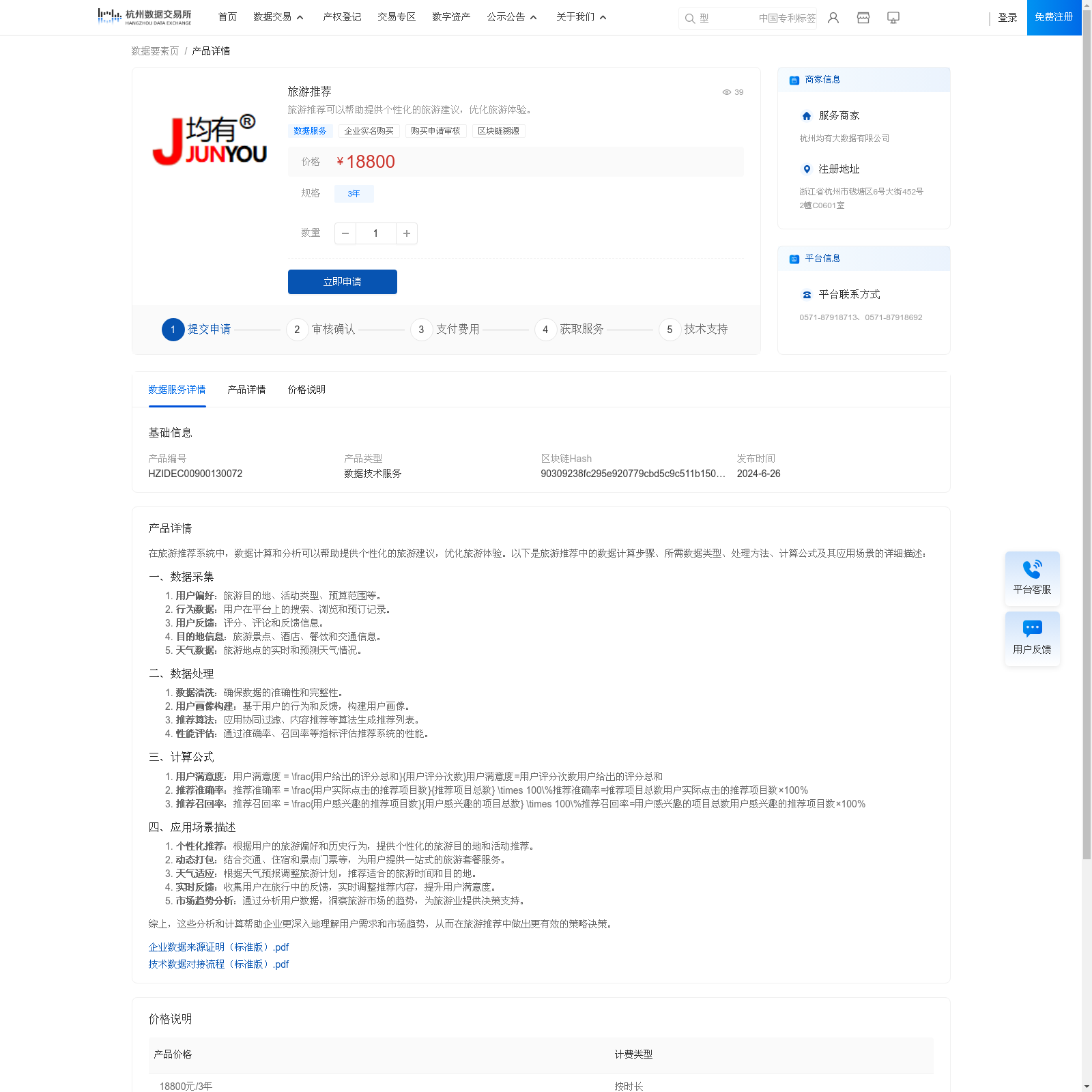The image size is (1092, 1092).
Task: Click step 4 获取服务
Action: 569,330
